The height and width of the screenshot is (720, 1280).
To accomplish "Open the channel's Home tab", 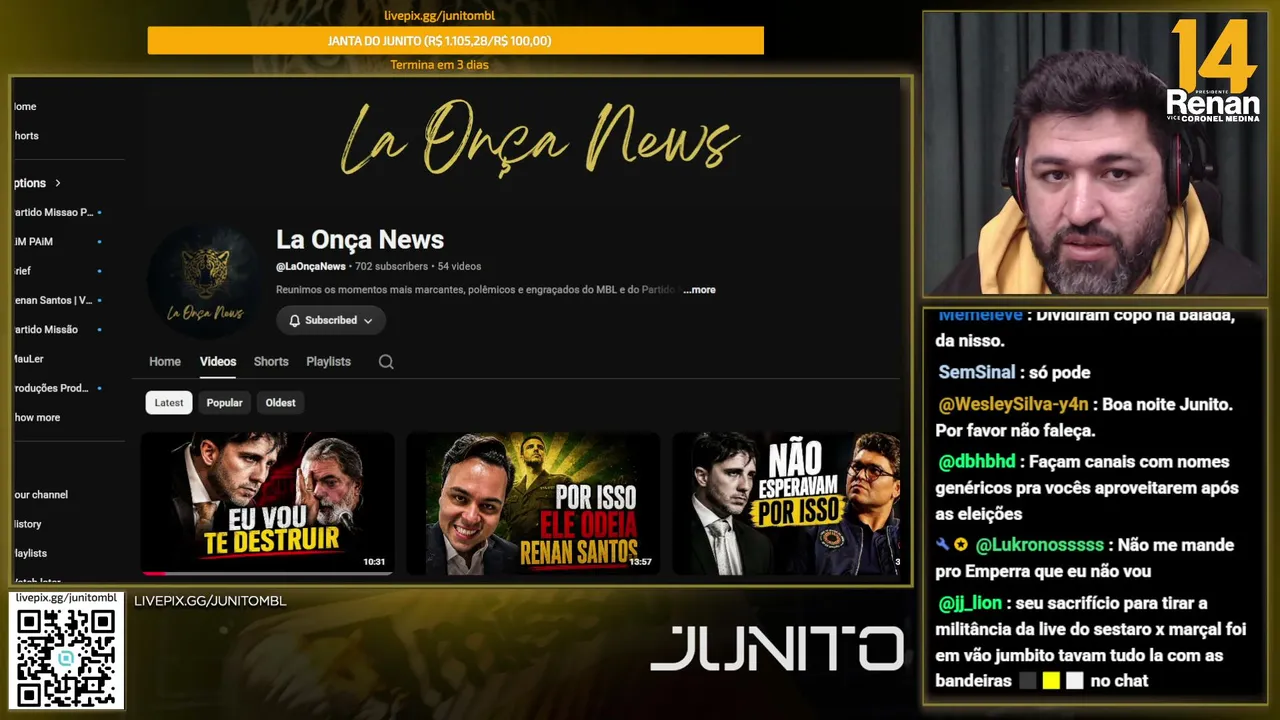I will tap(165, 362).
